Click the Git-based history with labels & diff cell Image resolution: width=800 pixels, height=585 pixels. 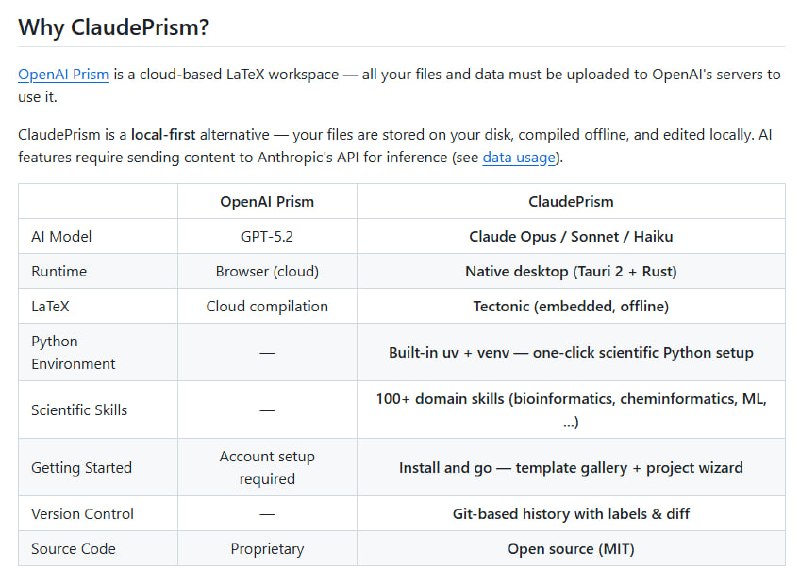tap(571, 514)
